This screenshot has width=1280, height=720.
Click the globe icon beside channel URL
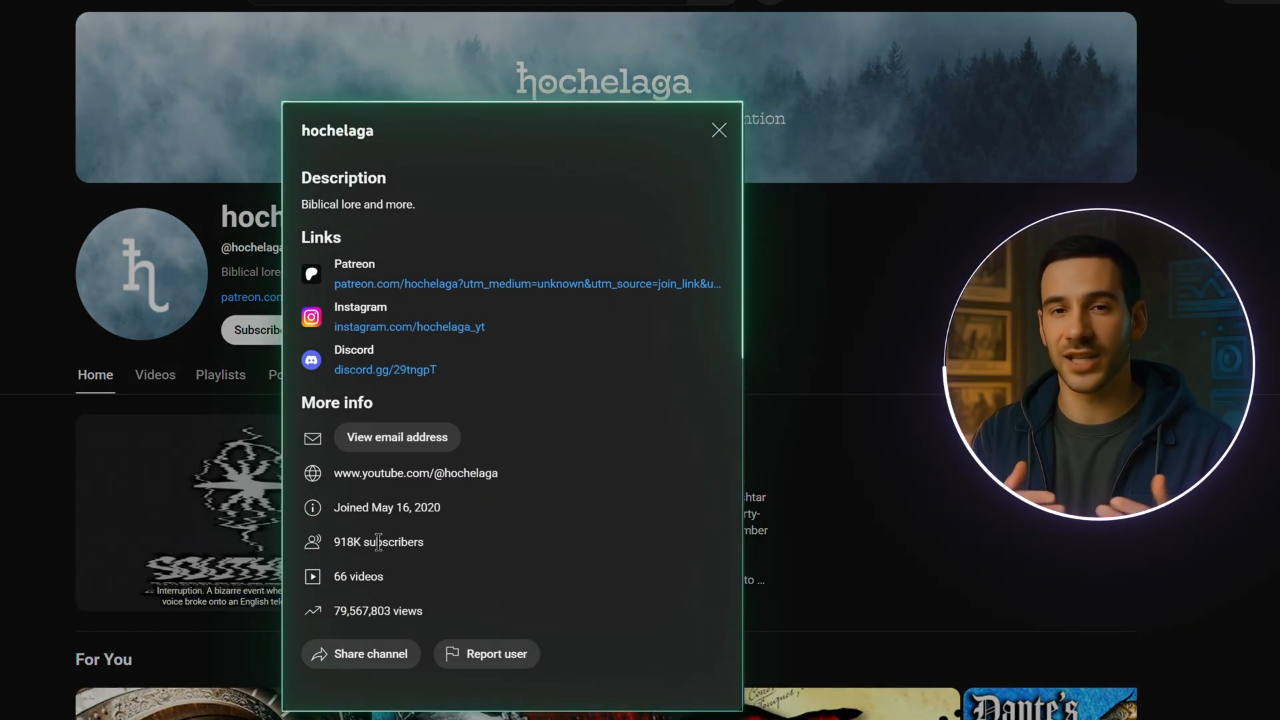tap(313, 473)
